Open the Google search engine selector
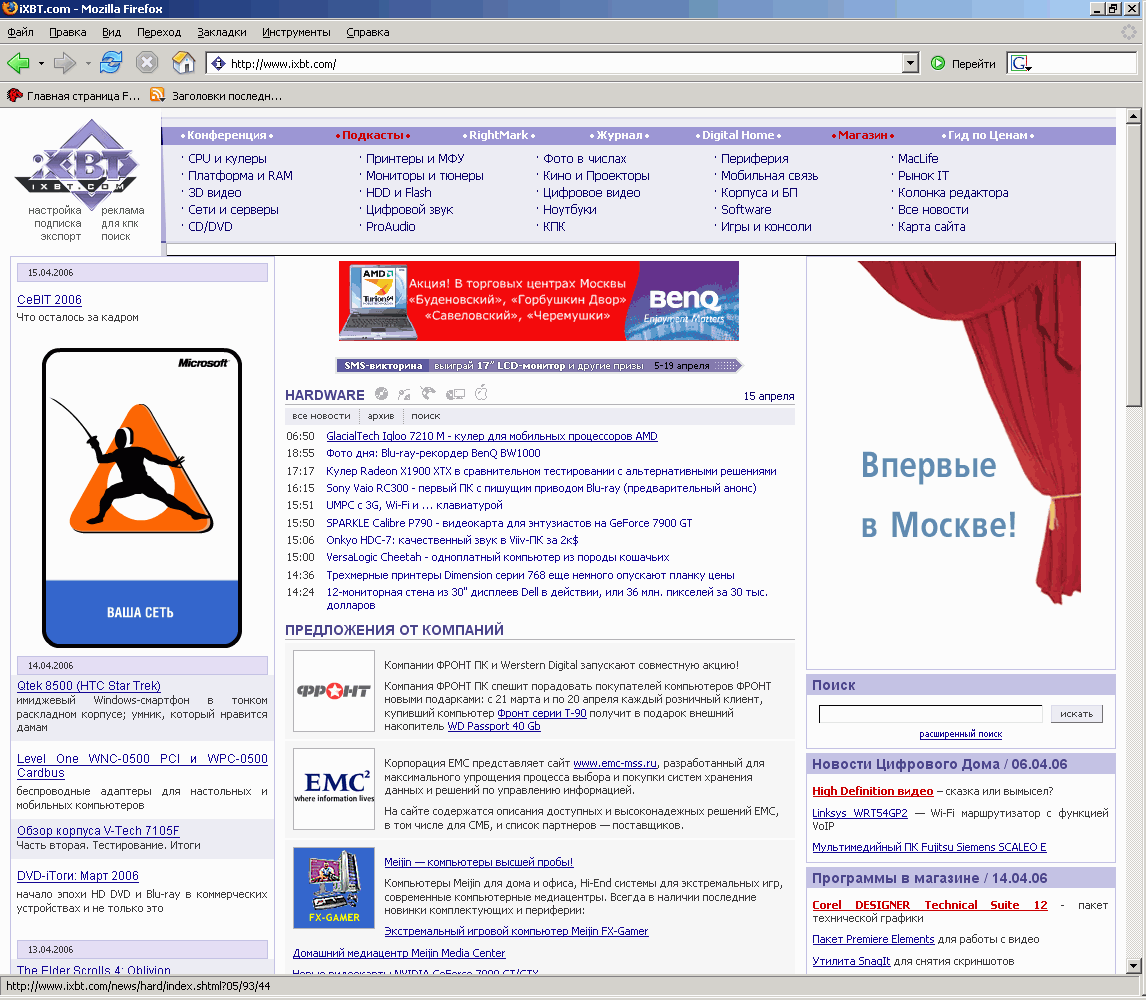 [x=1021, y=64]
